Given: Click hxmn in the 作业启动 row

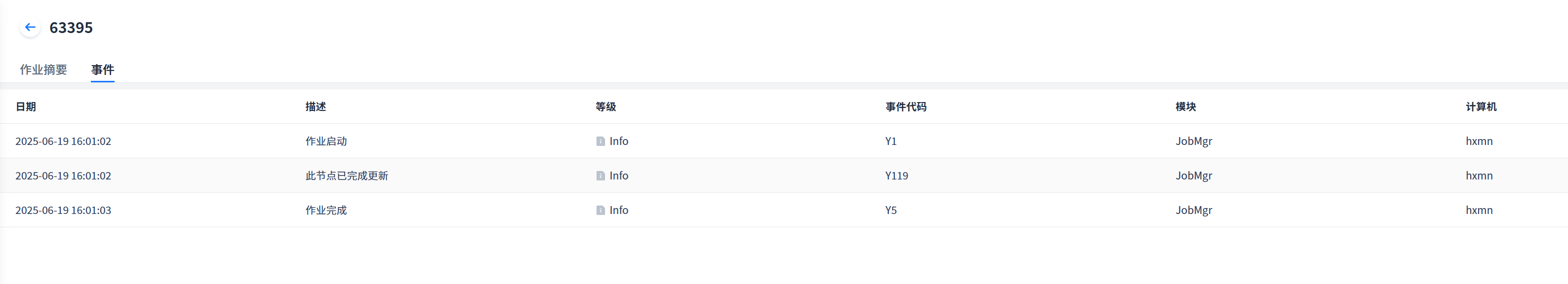Looking at the screenshot, I should coord(1479,141).
